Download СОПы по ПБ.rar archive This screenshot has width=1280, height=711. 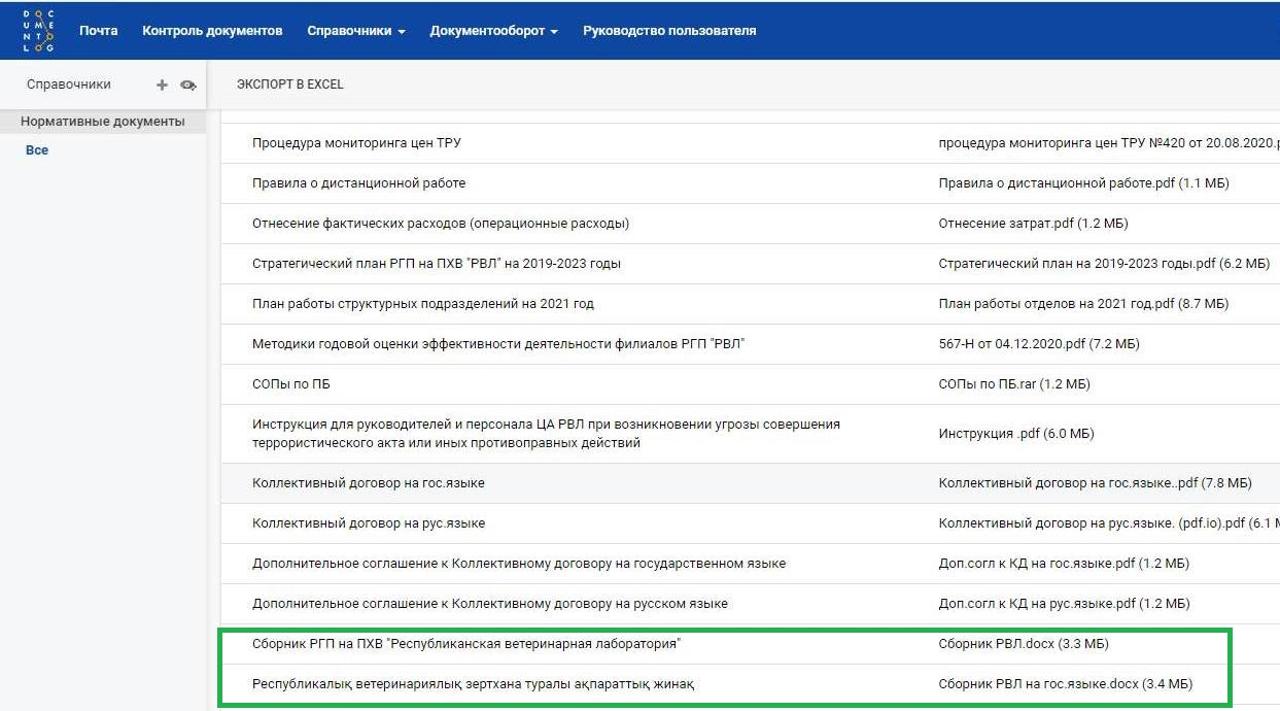tap(1014, 383)
